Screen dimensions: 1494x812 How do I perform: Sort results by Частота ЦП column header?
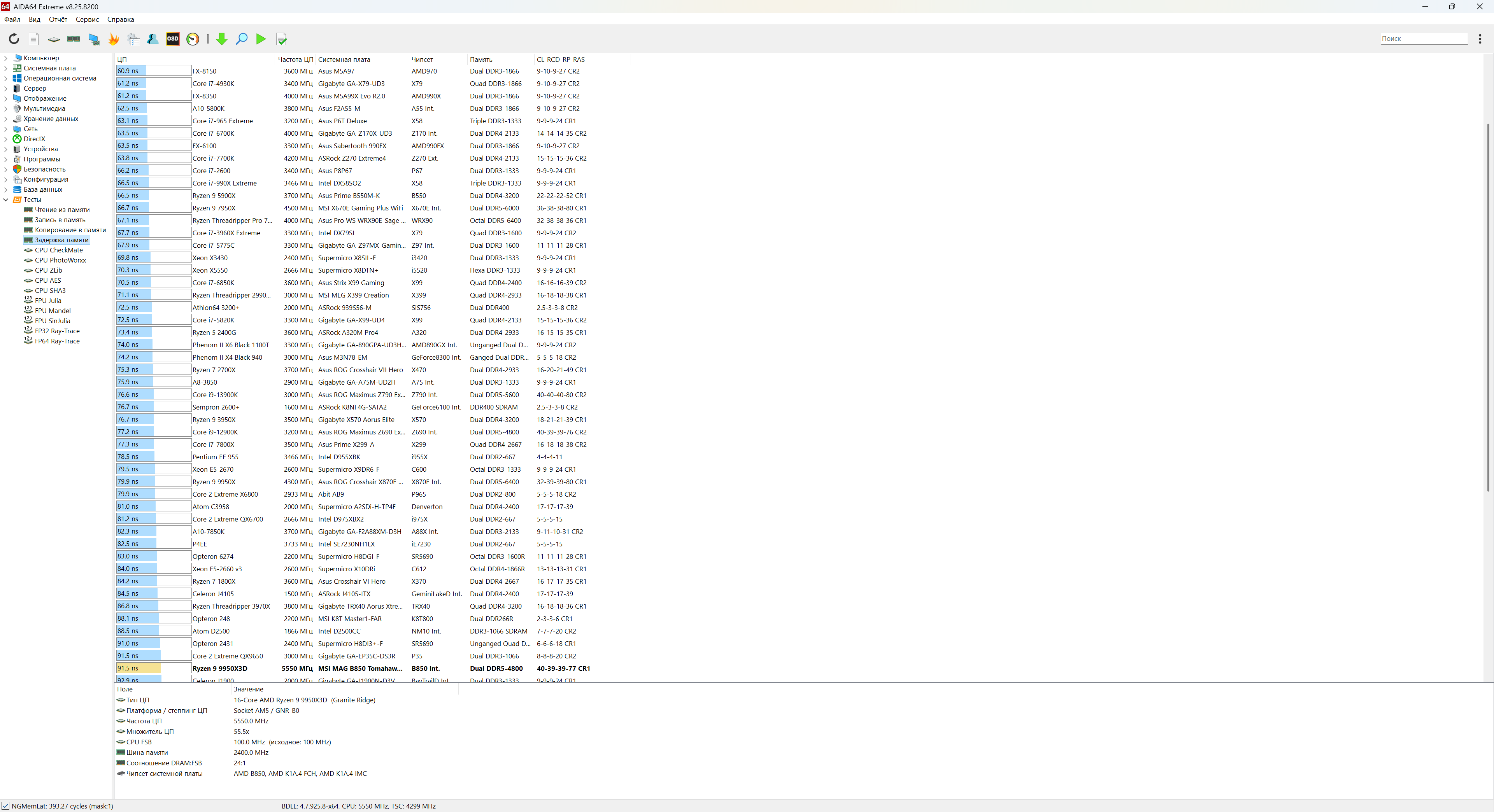pos(295,59)
